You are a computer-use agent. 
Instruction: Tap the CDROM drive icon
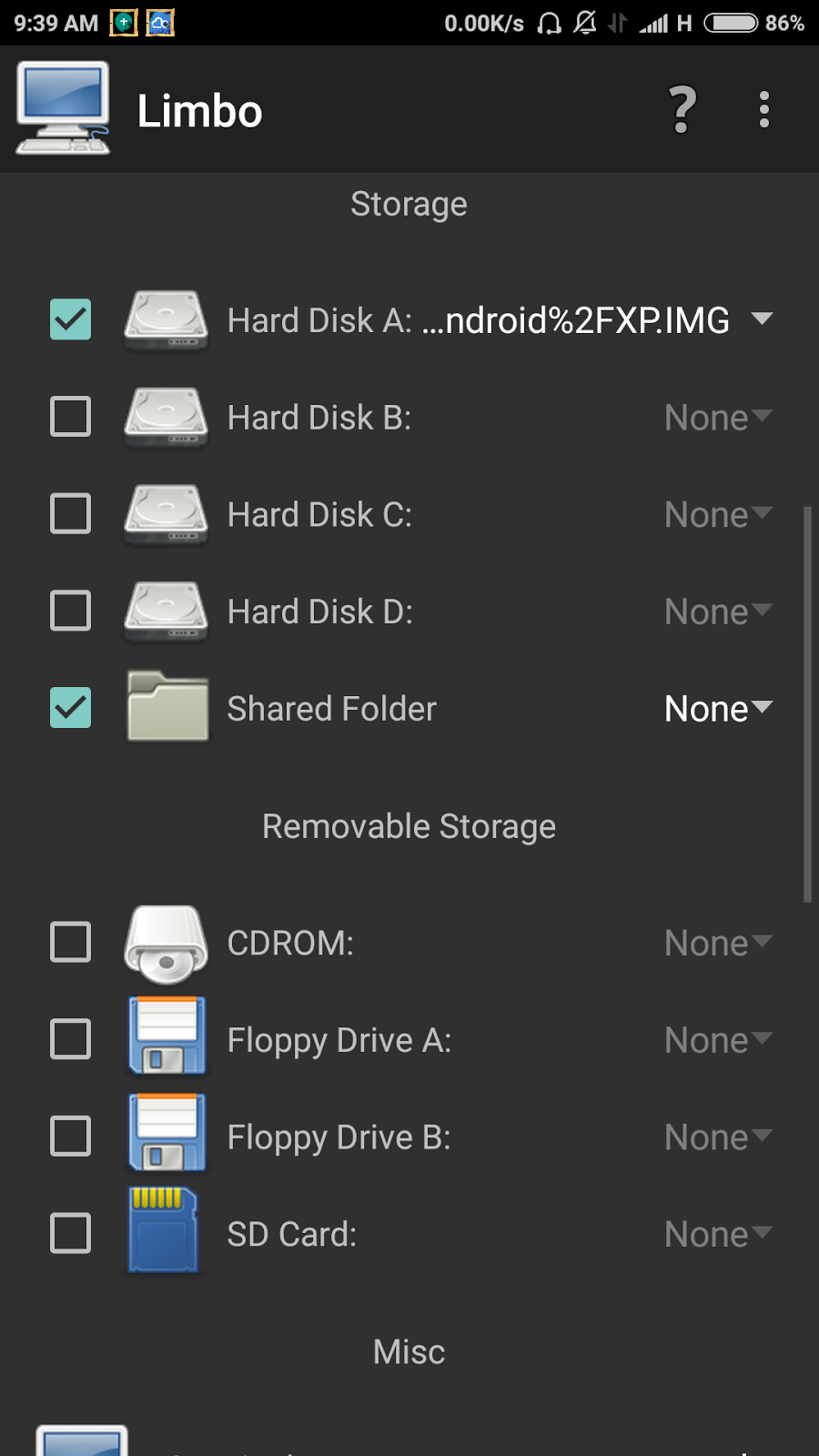click(x=166, y=944)
